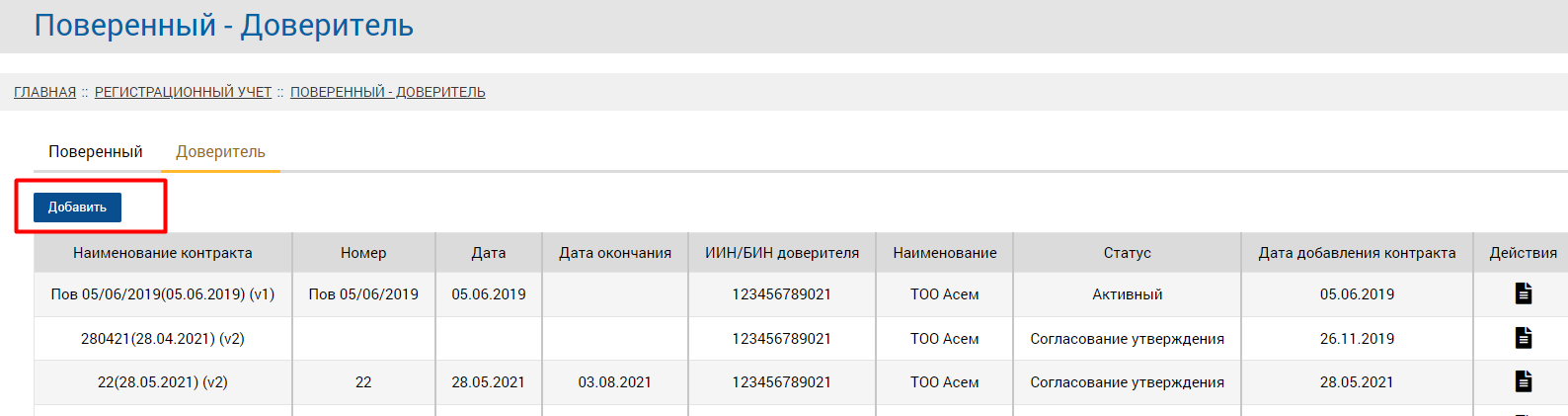Select the 280421(28.04.2021) (v2) contract cell

(163, 339)
